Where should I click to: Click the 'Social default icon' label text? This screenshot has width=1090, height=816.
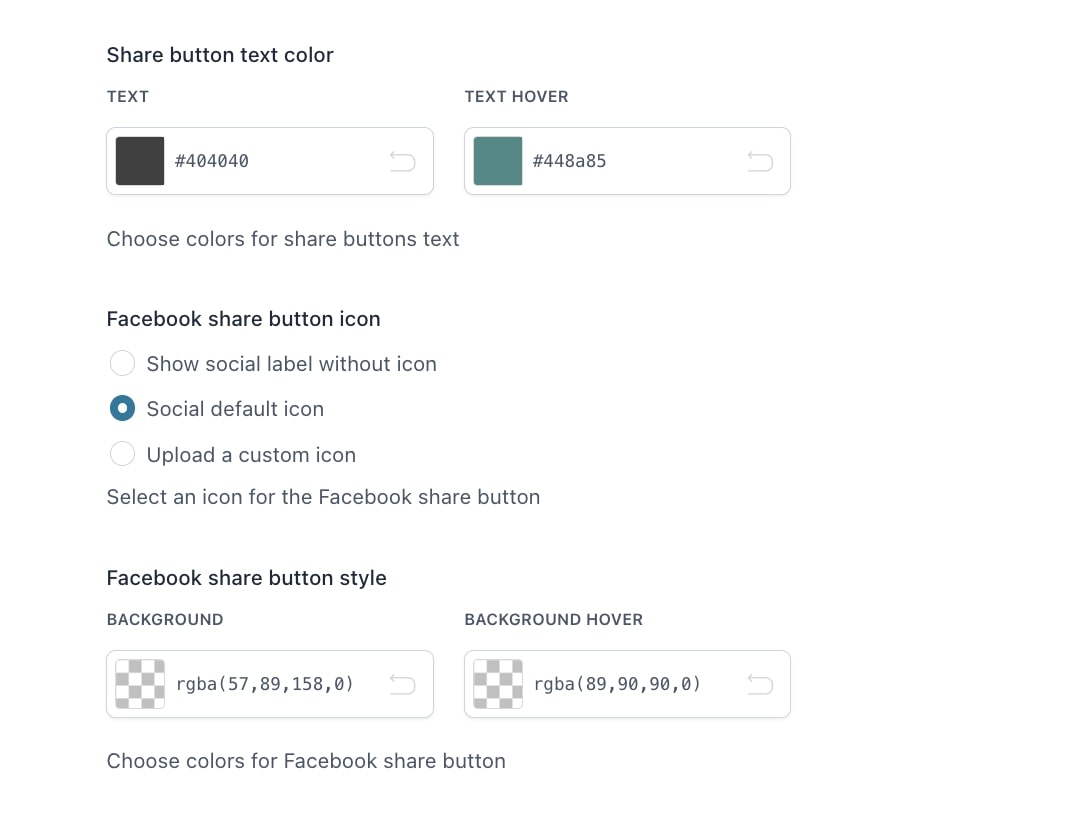(235, 409)
